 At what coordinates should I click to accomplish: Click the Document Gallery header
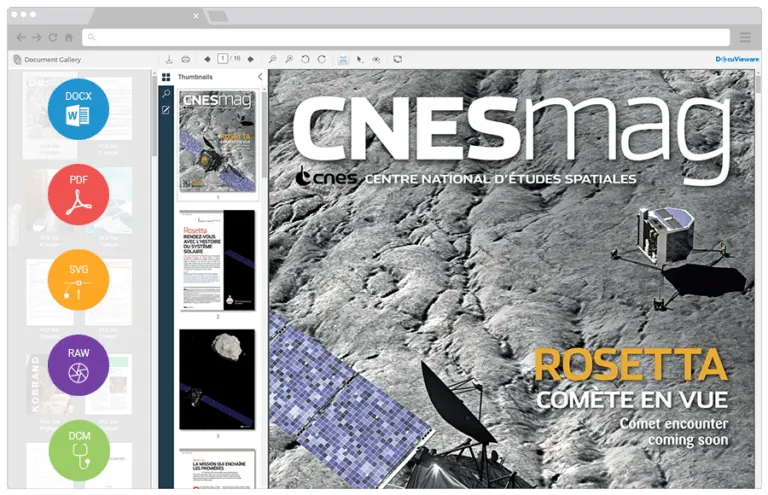click(48, 59)
